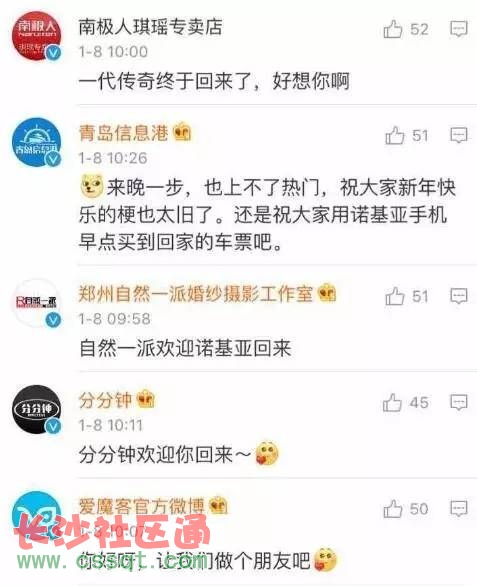This screenshot has height=586, width=477.
Task: Open username link 青岛信息港
Action: coord(123,133)
